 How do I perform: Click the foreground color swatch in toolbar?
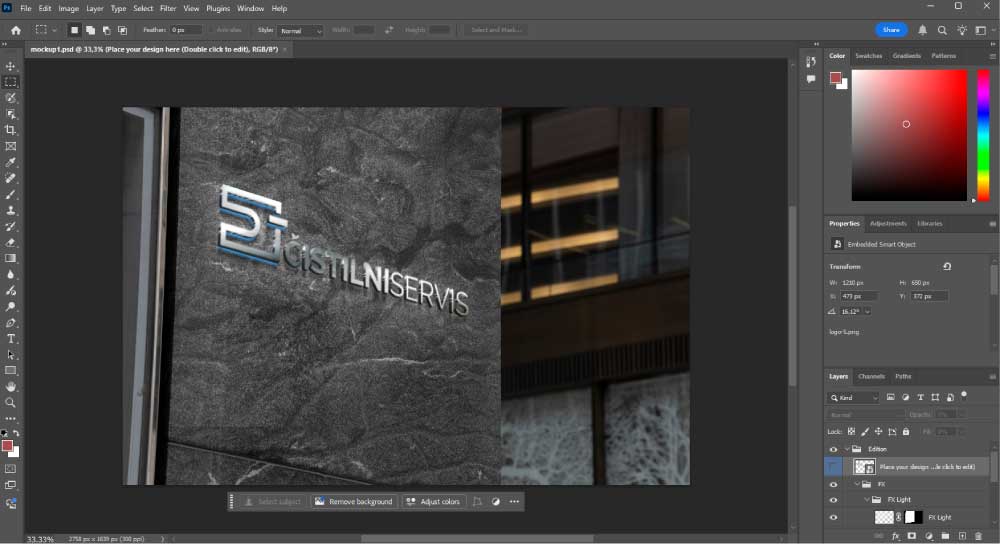point(7,445)
